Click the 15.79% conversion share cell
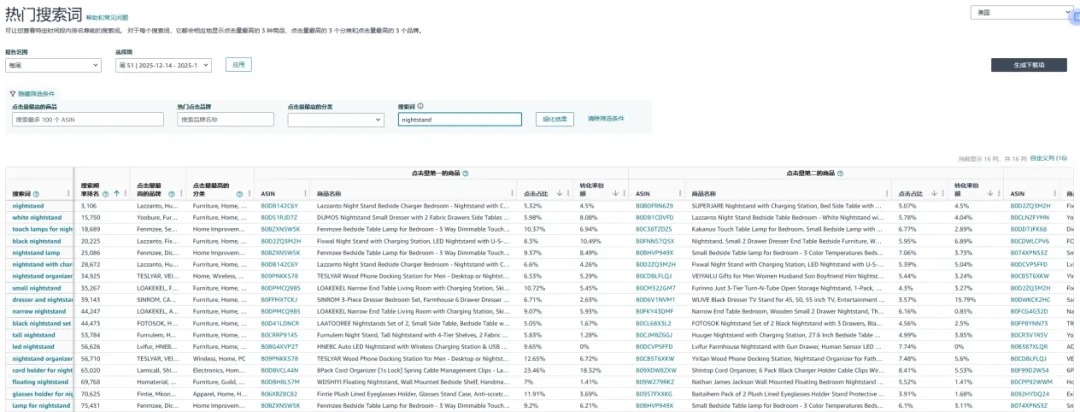The height and width of the screenshot is (412, 1080). [x=964, y=300]
